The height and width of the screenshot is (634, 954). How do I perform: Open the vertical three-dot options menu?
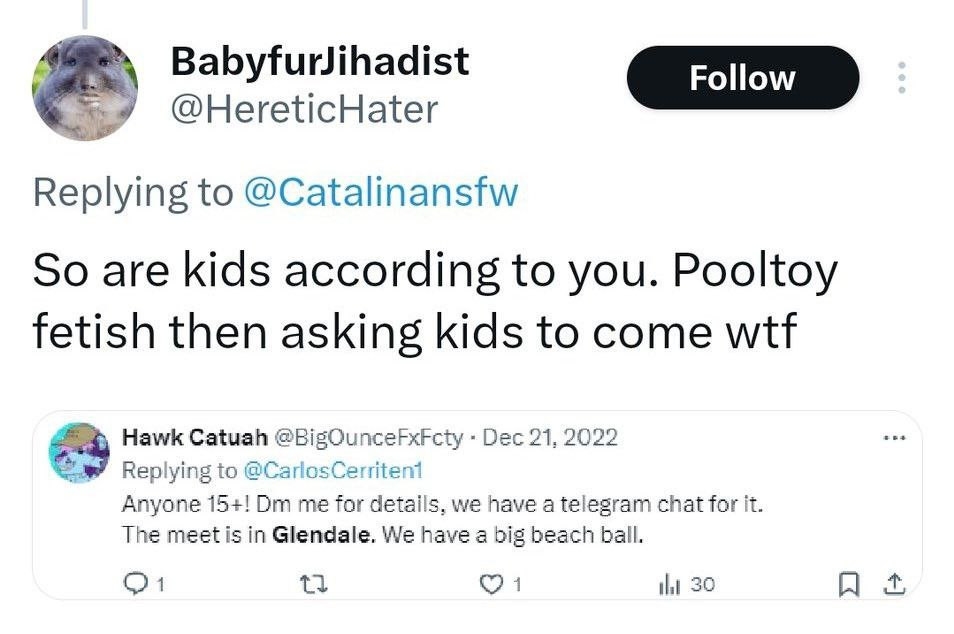(901, 78)
